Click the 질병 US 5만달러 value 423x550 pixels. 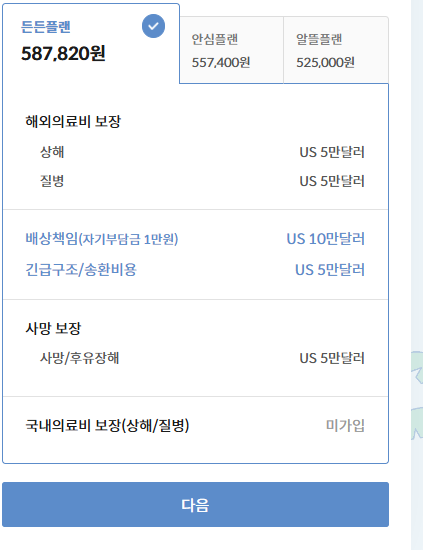click(x=332, y=181)
